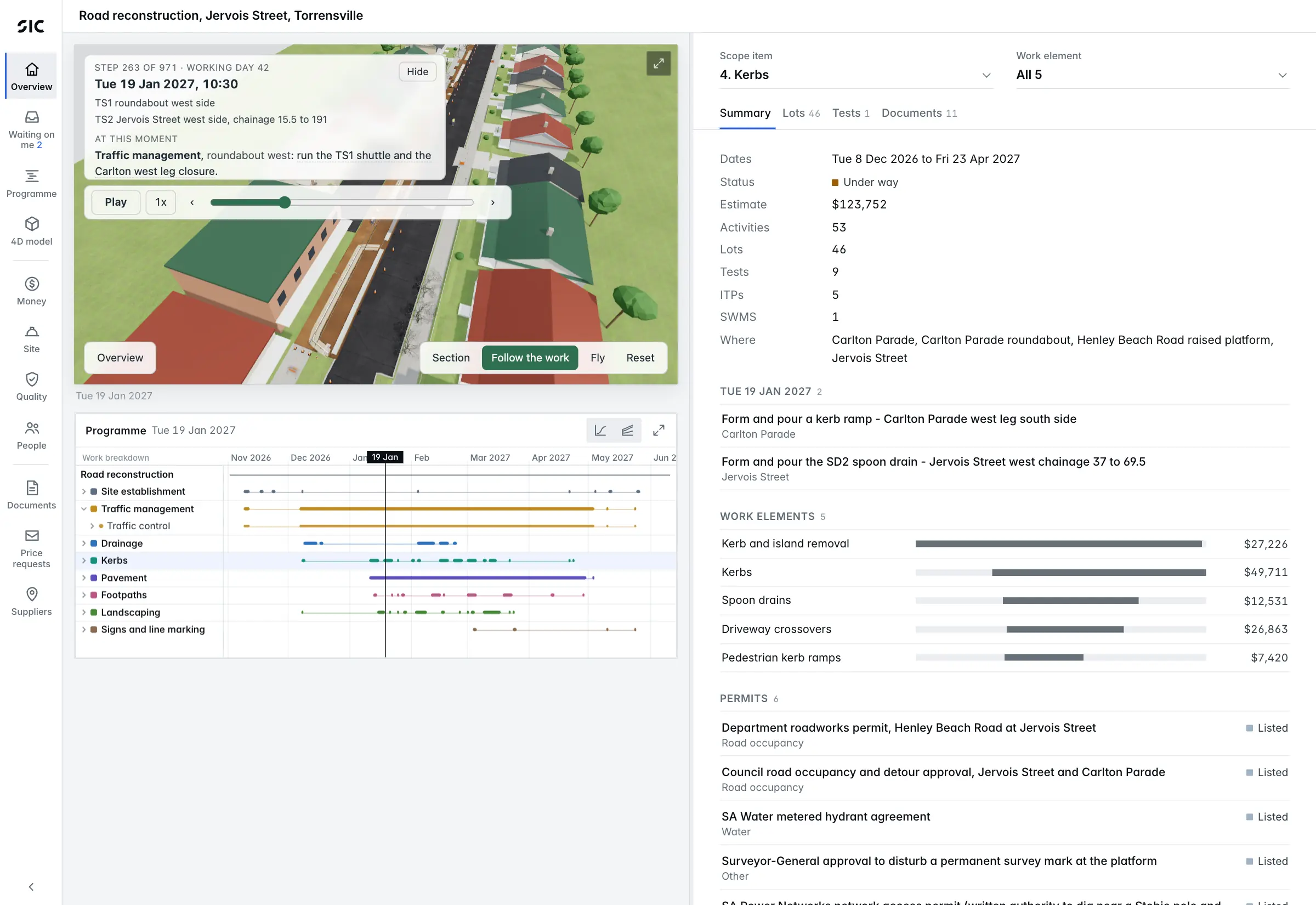
Task: Open the Money section
Action: pyautogui.click(x=32, y=291)
